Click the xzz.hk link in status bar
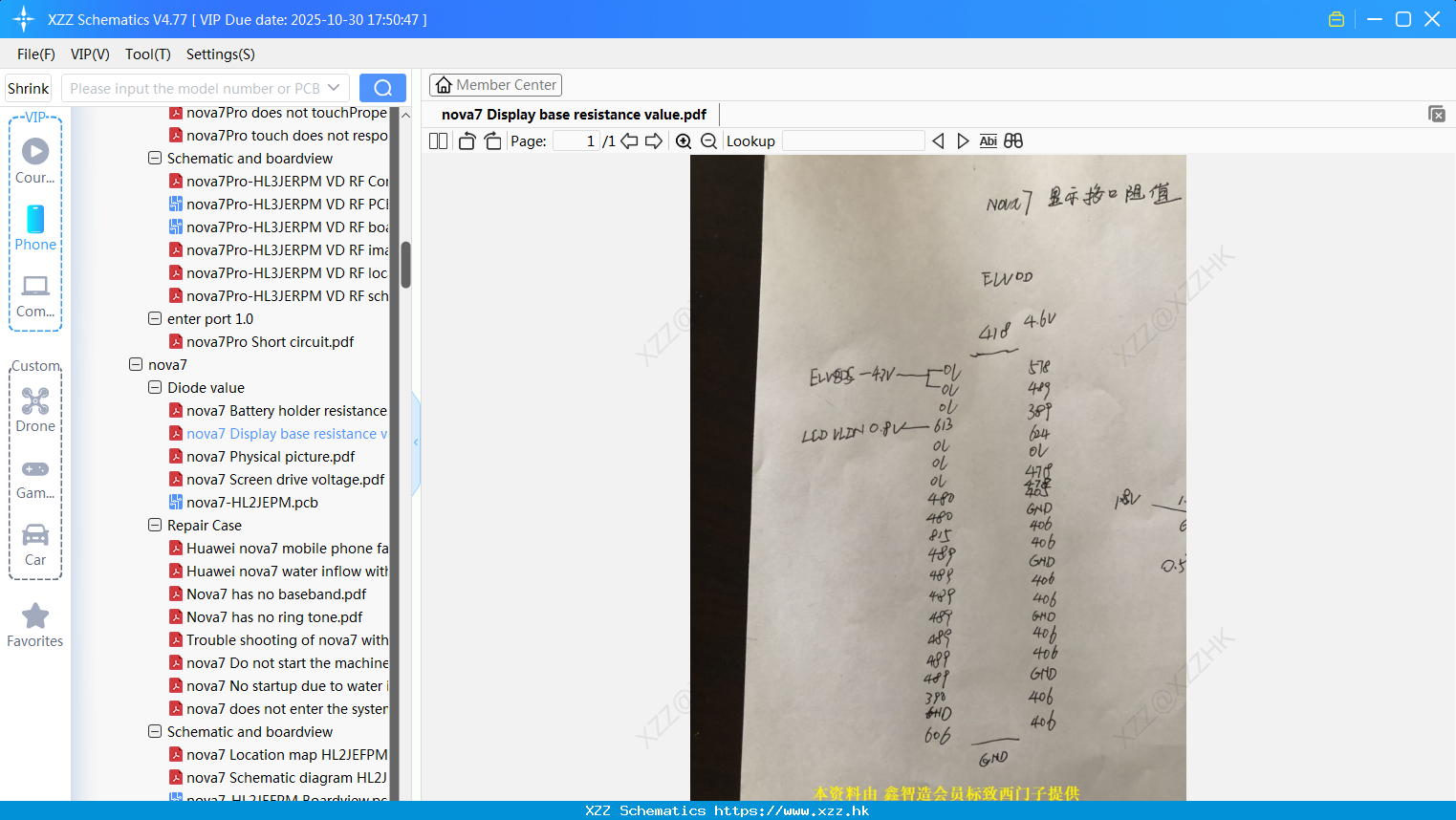This screenshot has width=1456, height=820. pyautogui.click(x=792, y=810)
